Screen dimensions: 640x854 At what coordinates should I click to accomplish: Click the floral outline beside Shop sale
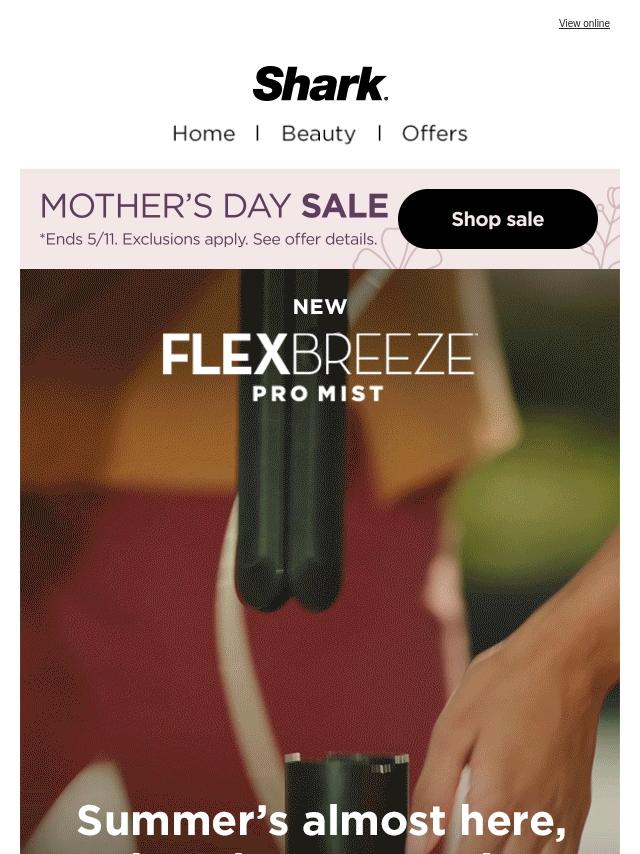click(x=608, y=226)
